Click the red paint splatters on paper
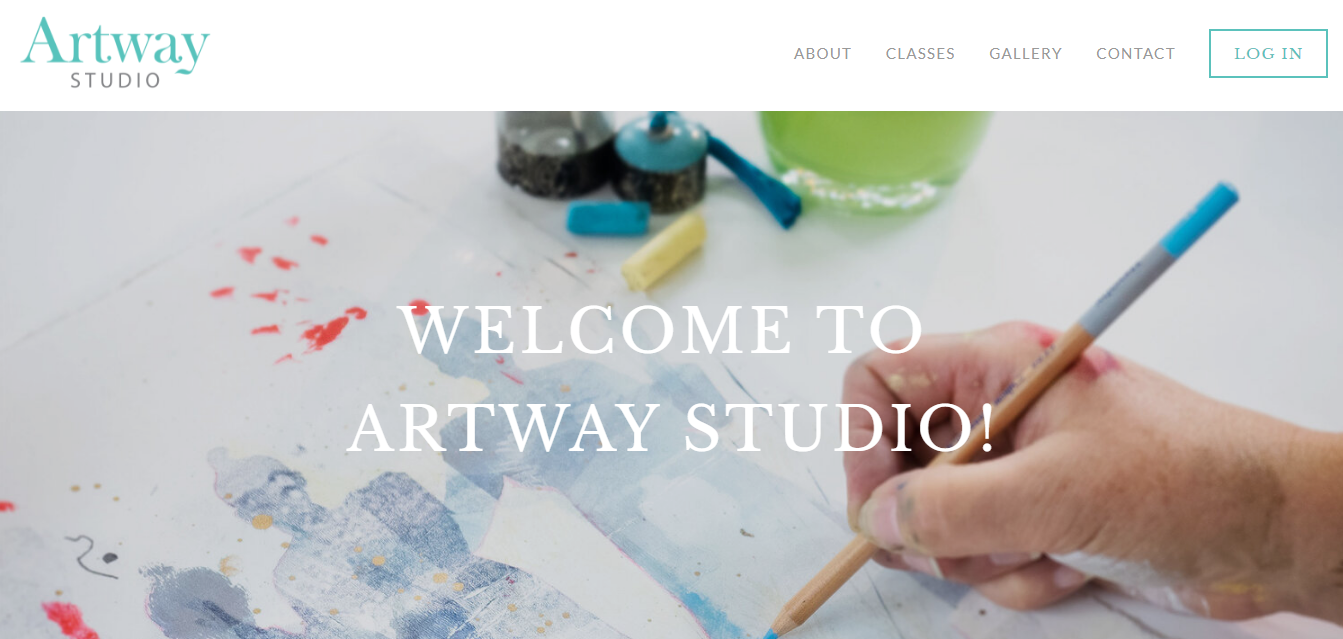Image resolution: width=1343 pixels, height=639 pixels. click(x=290, y=290)
